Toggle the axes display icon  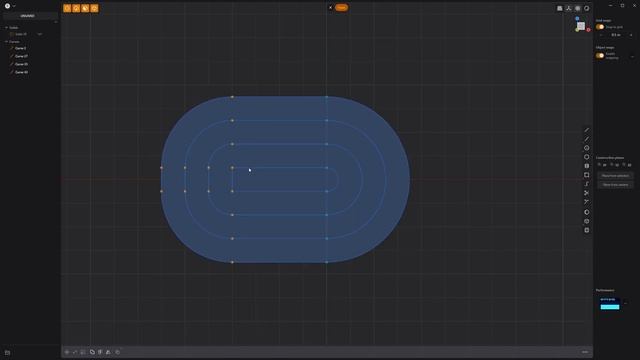(x=569, y=8)
